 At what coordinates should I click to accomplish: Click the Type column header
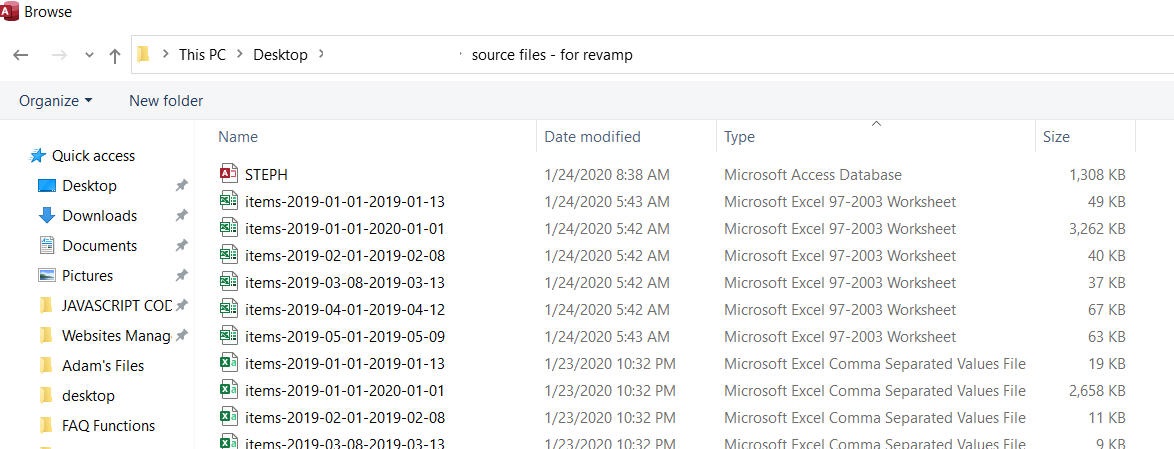coord(739,137)
